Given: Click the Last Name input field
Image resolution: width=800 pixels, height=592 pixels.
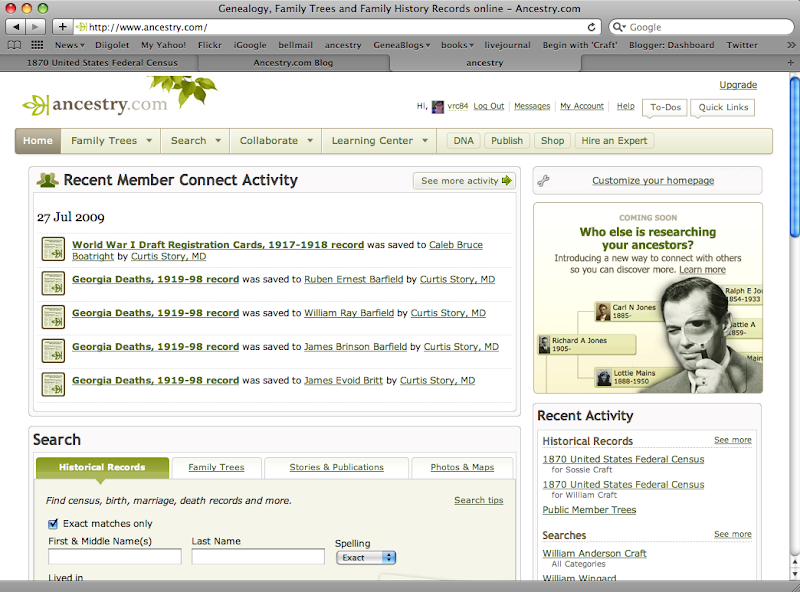Looking at the screenshot, I should (x=258, y=557).
